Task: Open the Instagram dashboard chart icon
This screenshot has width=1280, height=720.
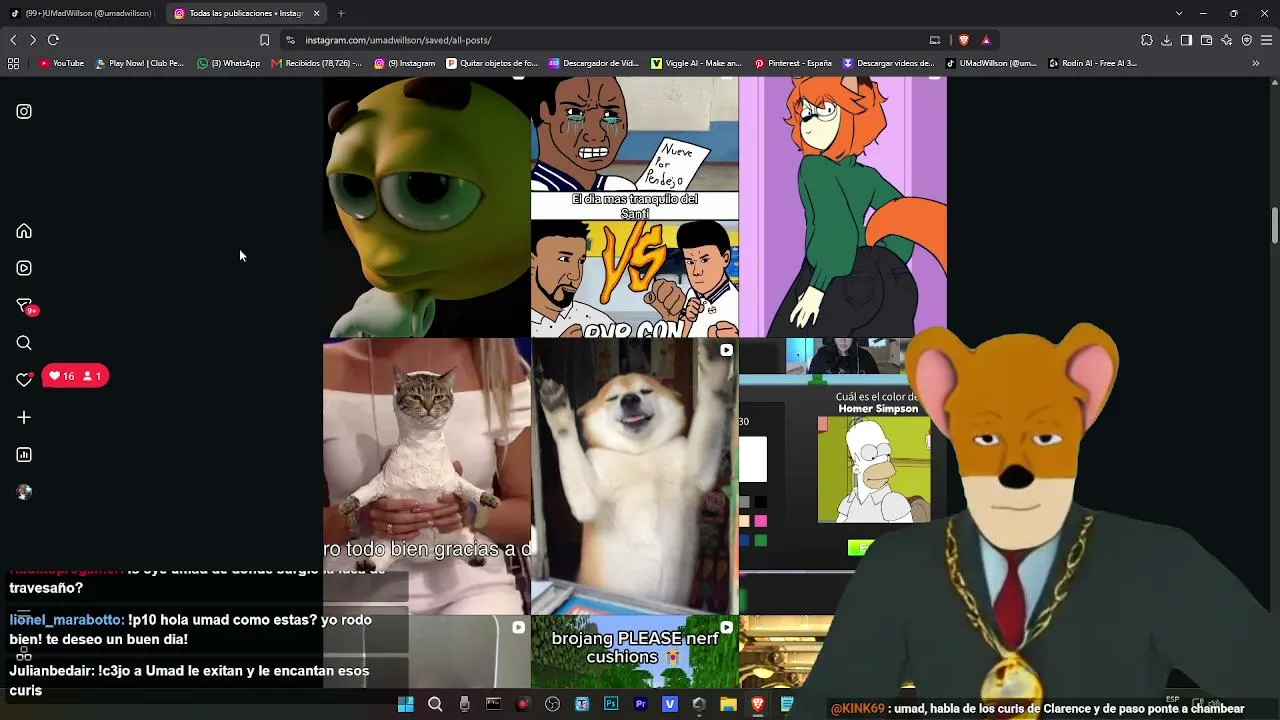Action: click(x=24, y=455)
